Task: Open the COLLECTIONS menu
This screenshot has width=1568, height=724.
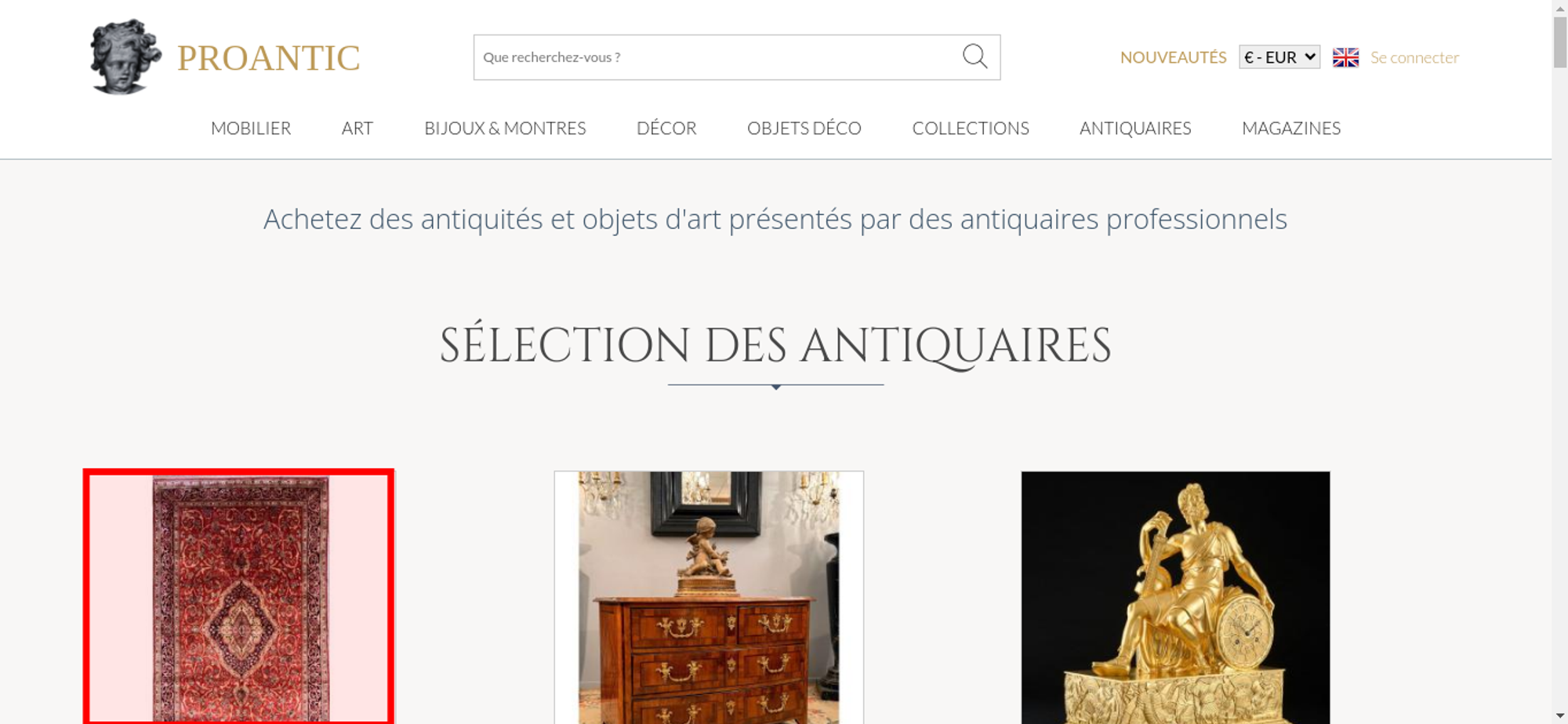Action: pyautogui.click(x=971, y=128)
